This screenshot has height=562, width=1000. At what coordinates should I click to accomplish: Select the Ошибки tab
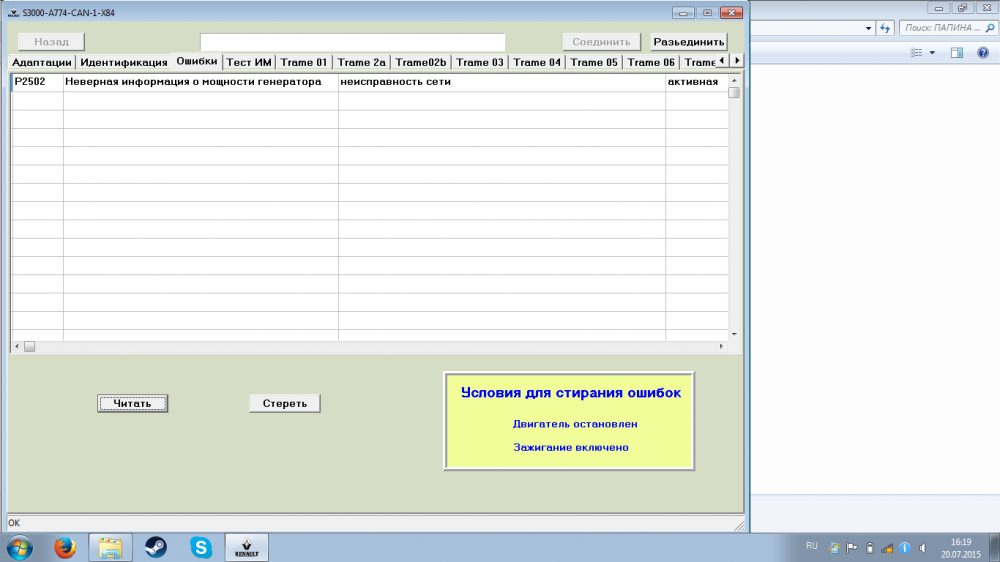pos(196,61)
